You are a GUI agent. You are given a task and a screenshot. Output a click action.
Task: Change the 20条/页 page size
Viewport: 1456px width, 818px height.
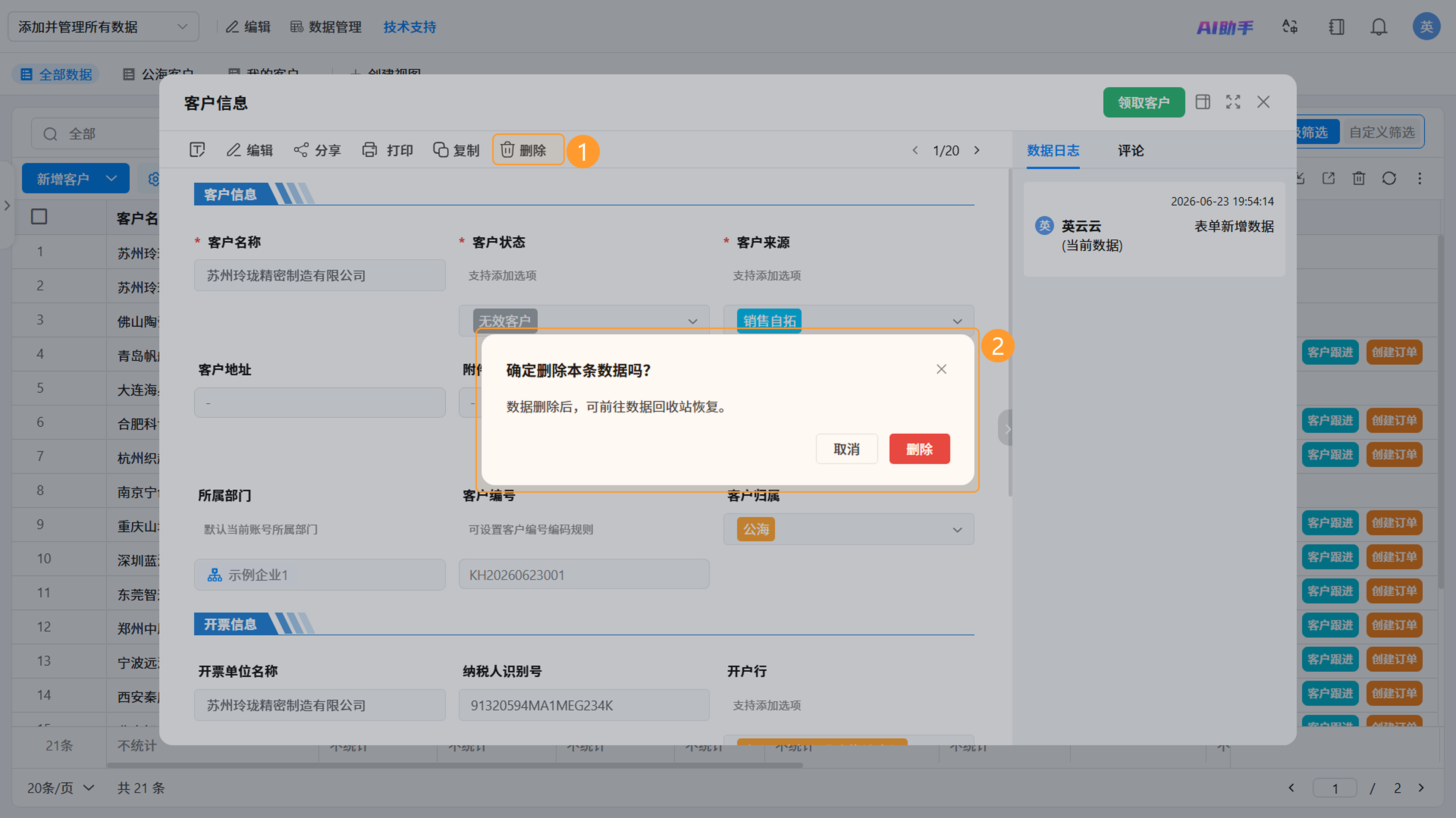point(61,788)
